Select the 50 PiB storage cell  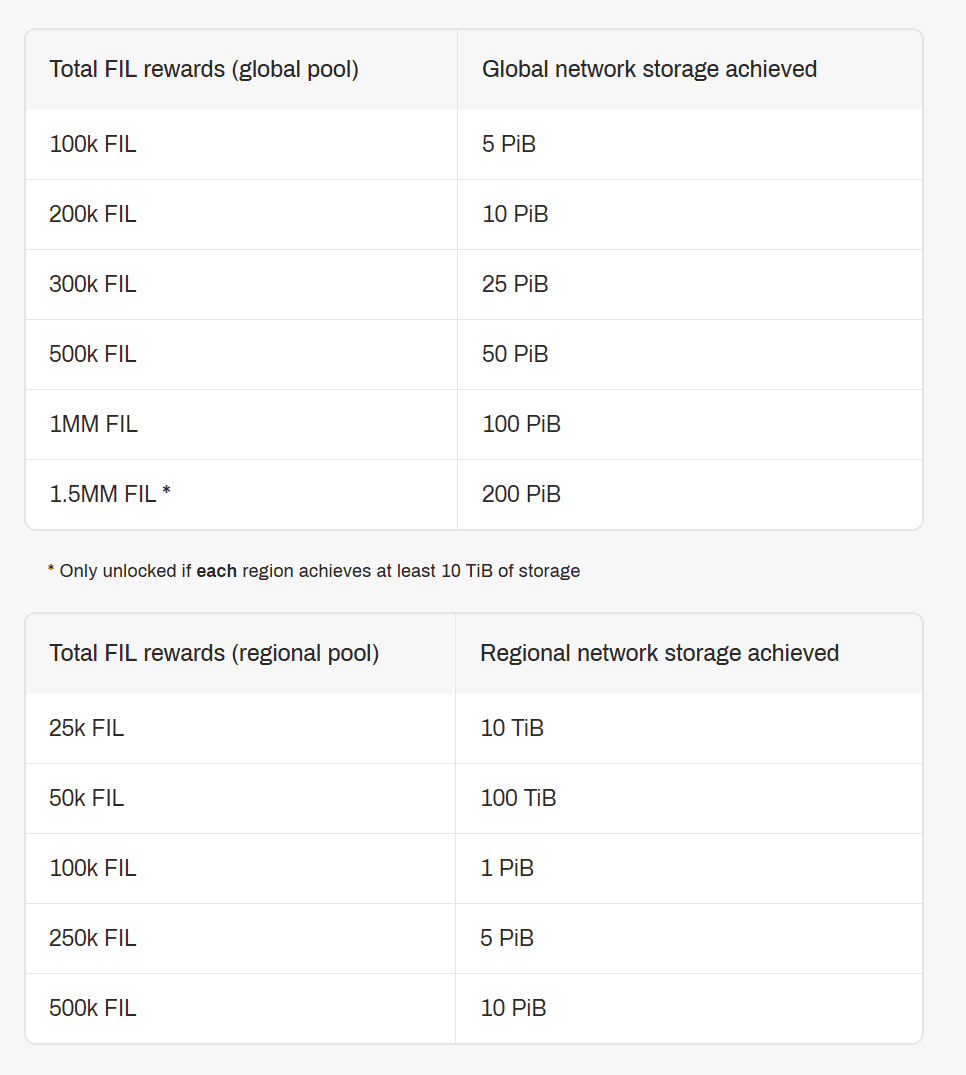point(515,354)
